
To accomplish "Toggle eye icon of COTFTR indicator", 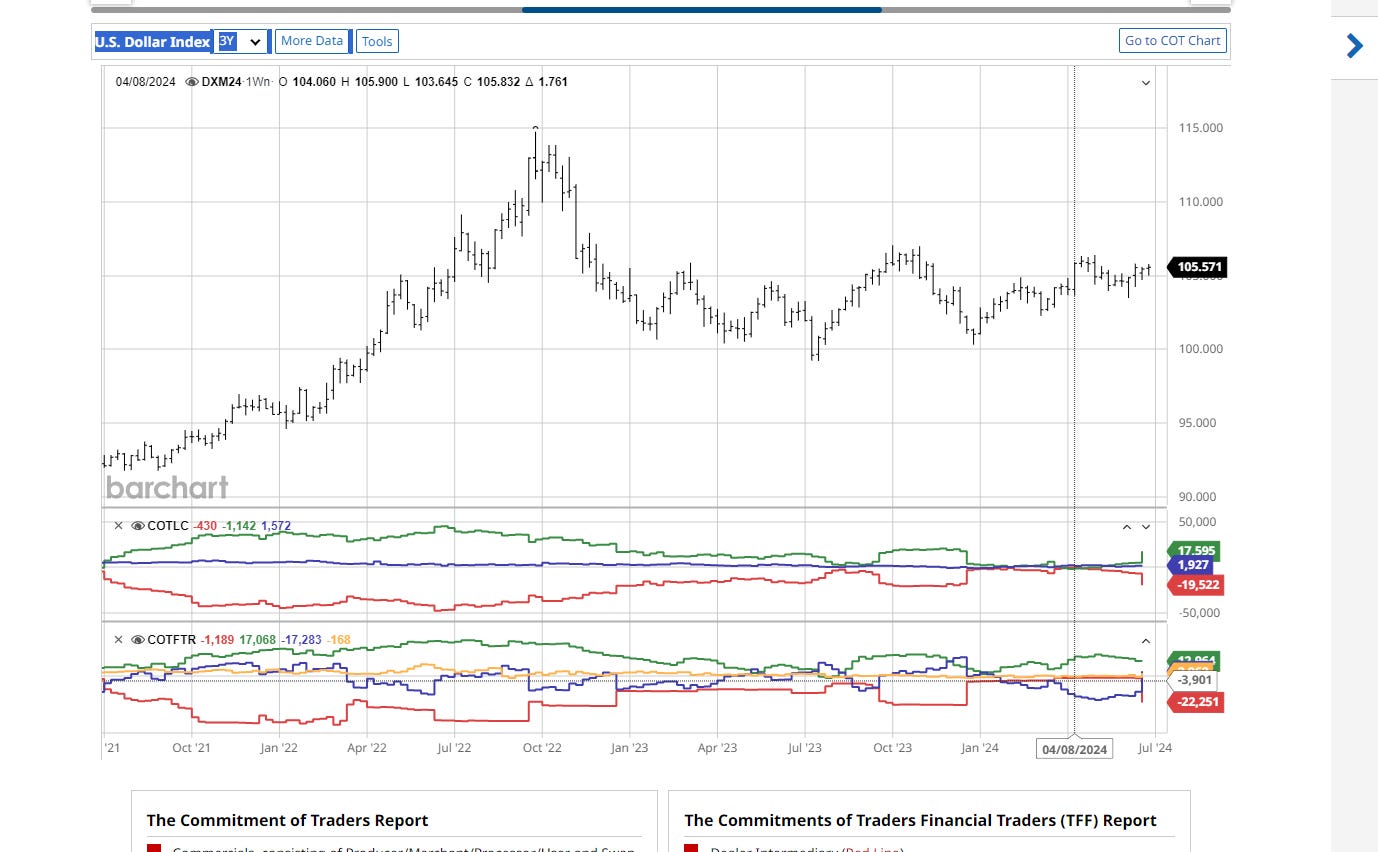I will coord(138,640).
